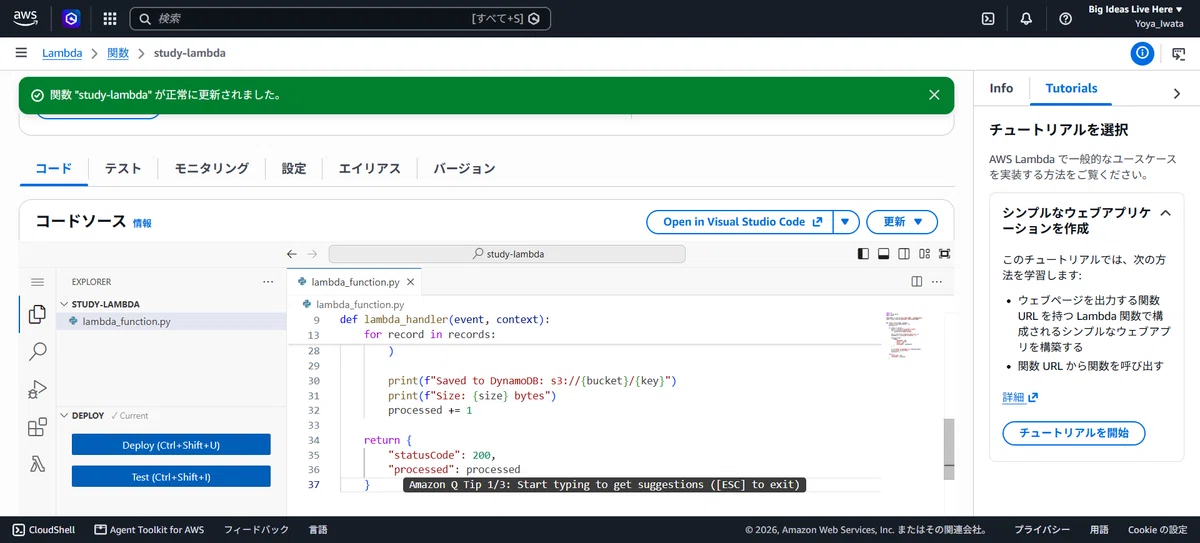This screenshot has width=1200, height=543.
Task: Open the notifications bell
Action: [1026, 18]
